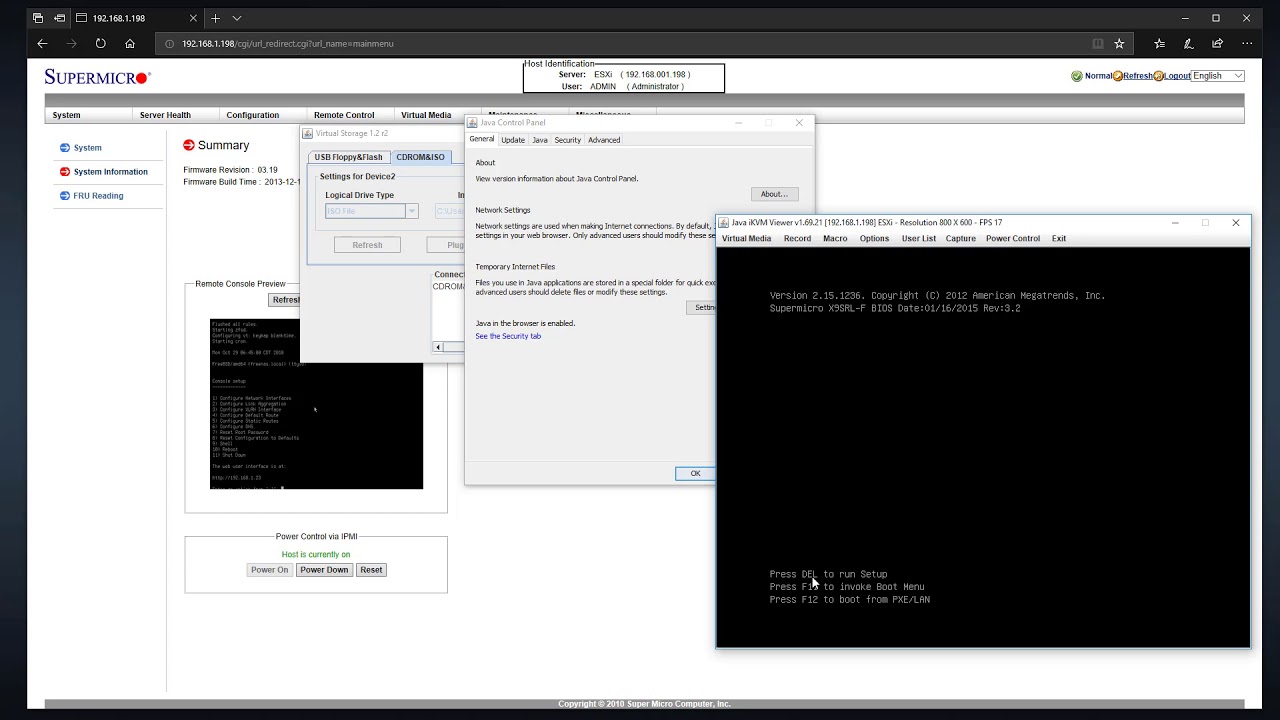Toggle reading view in address bar
1280x720 pixels.
1097,44
